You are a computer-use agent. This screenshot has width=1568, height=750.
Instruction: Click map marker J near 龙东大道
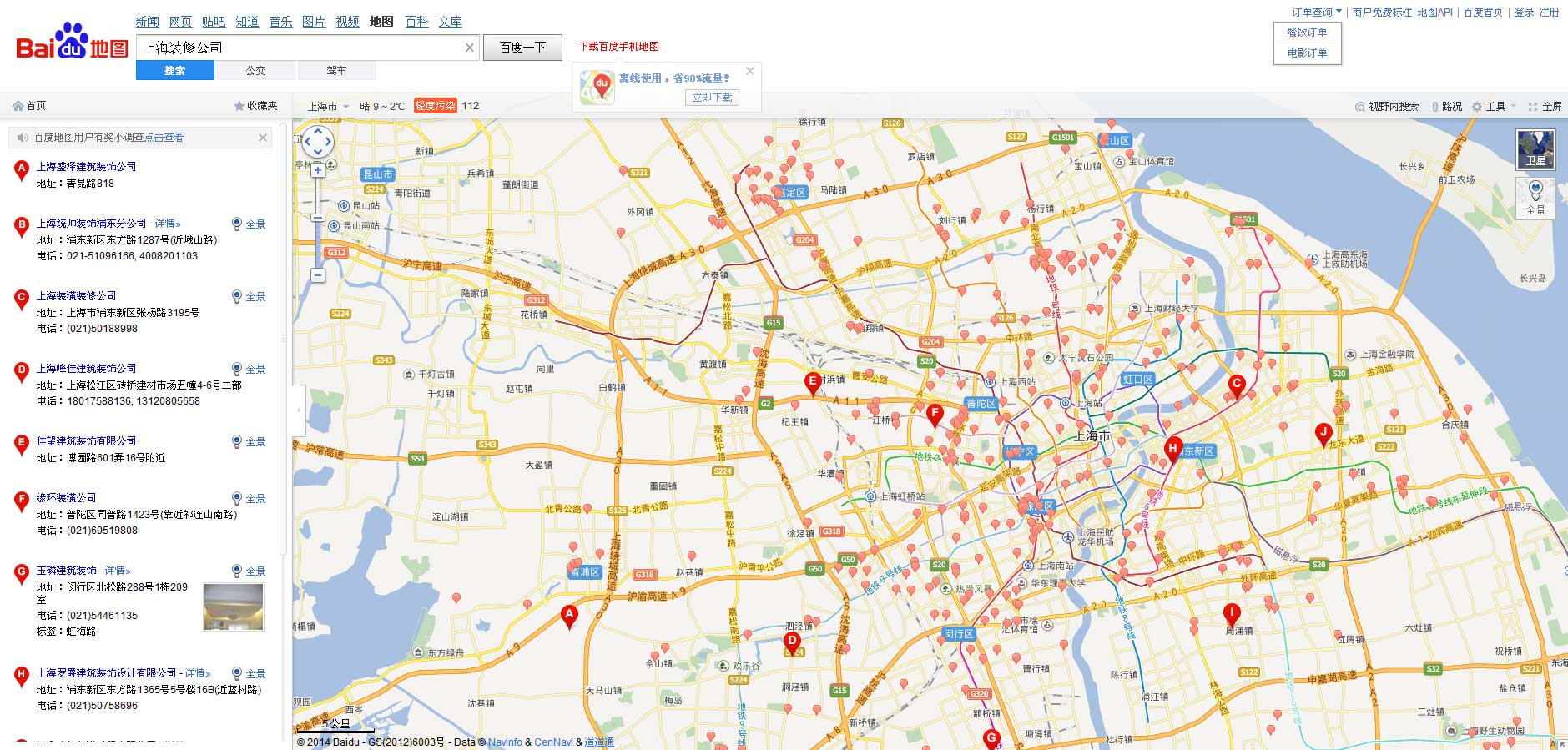point(1323,435)
